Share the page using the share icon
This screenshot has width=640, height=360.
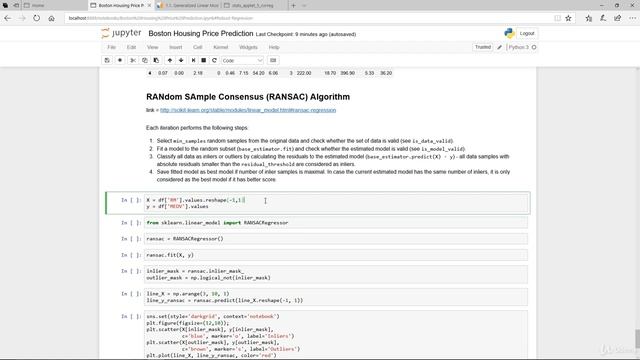pyautogui.click(x=618, y=18)
